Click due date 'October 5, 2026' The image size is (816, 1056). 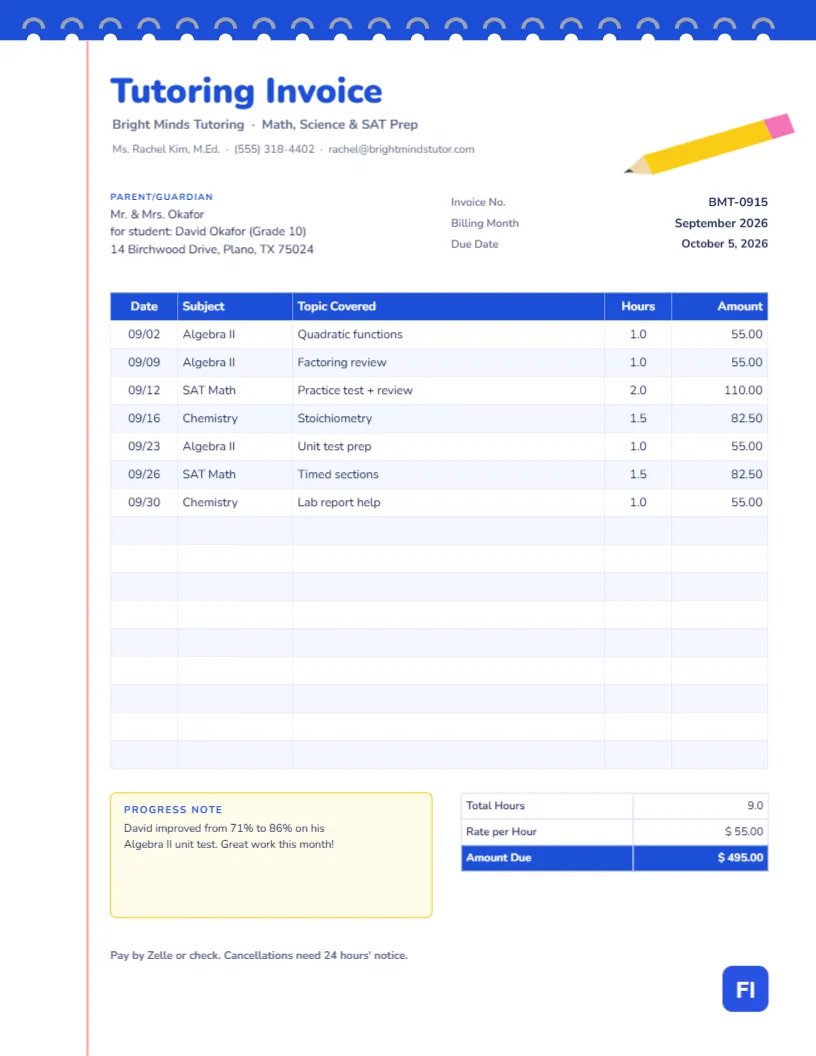coord(724,244)
